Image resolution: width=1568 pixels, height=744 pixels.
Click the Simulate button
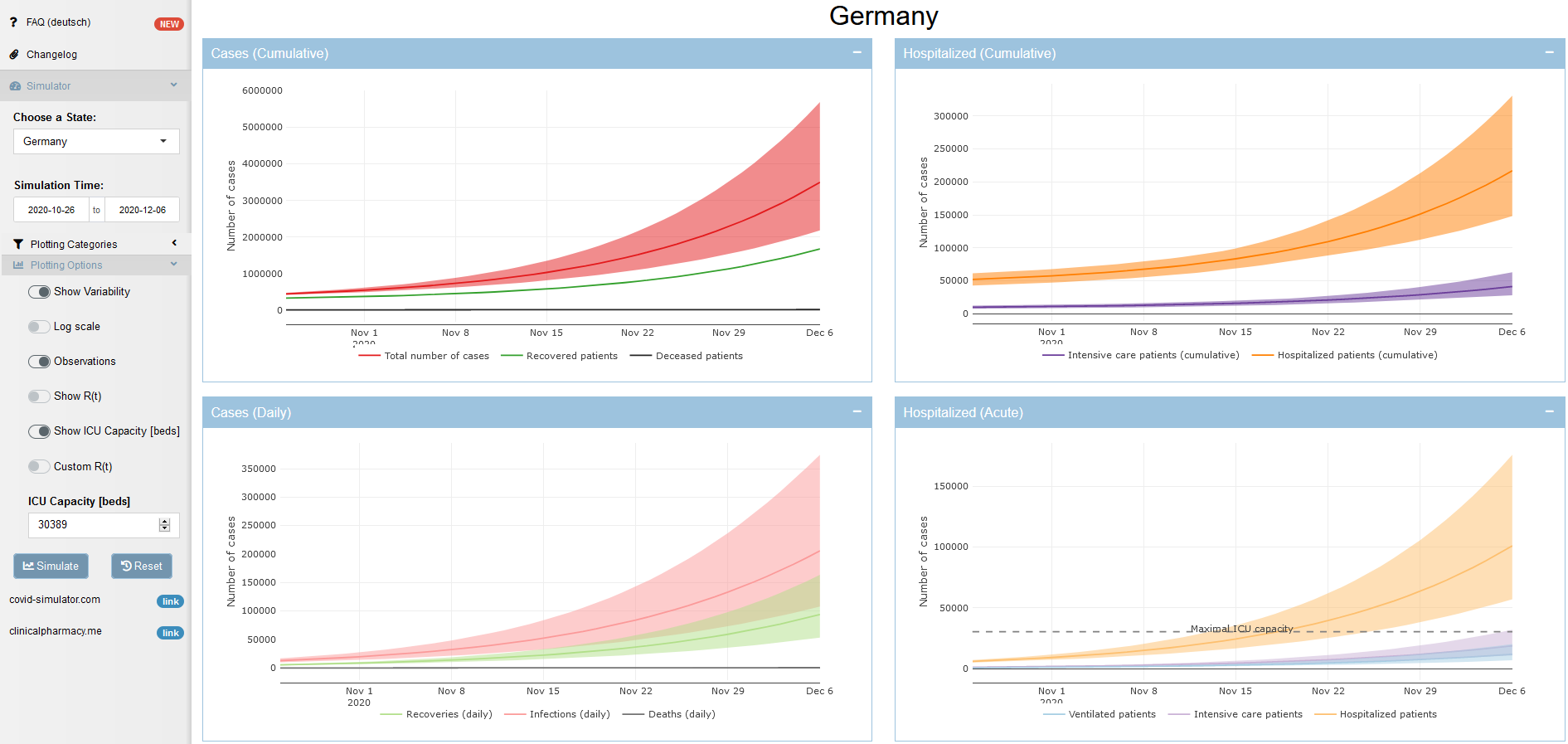(x=51, y=567)
